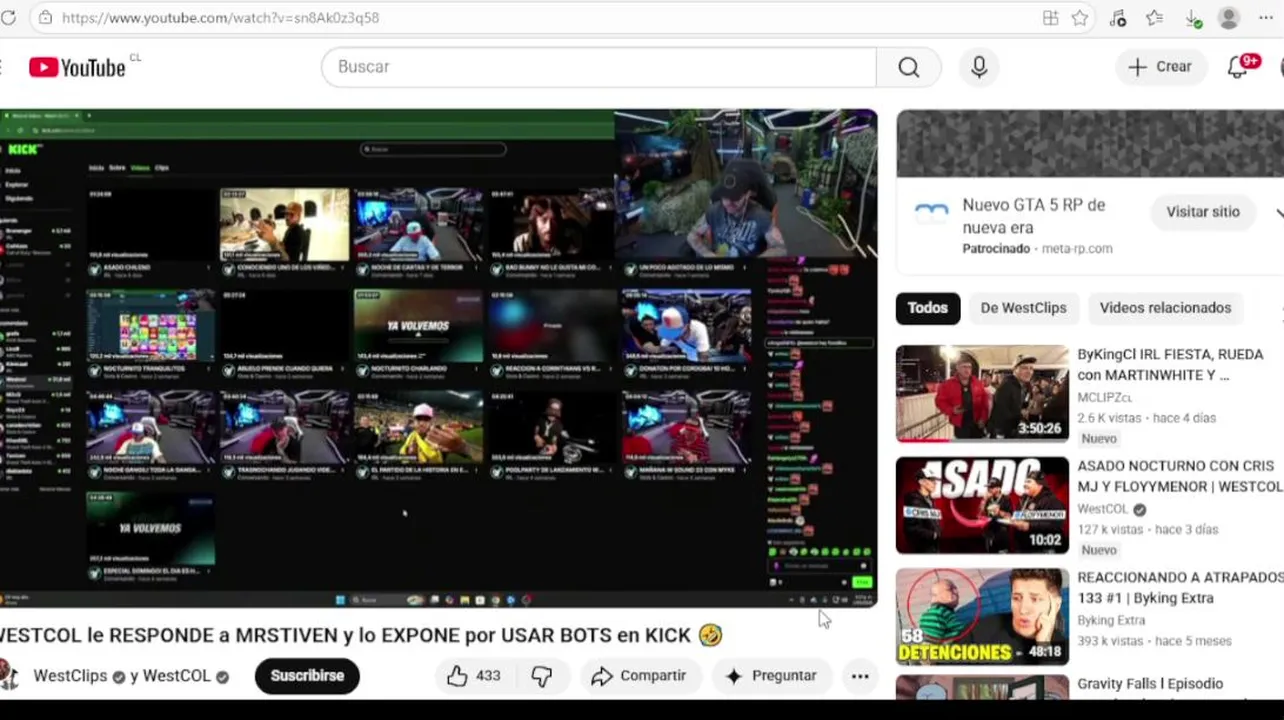
Task: Add this page to favorites with the star
Action: coord(1080,18)
